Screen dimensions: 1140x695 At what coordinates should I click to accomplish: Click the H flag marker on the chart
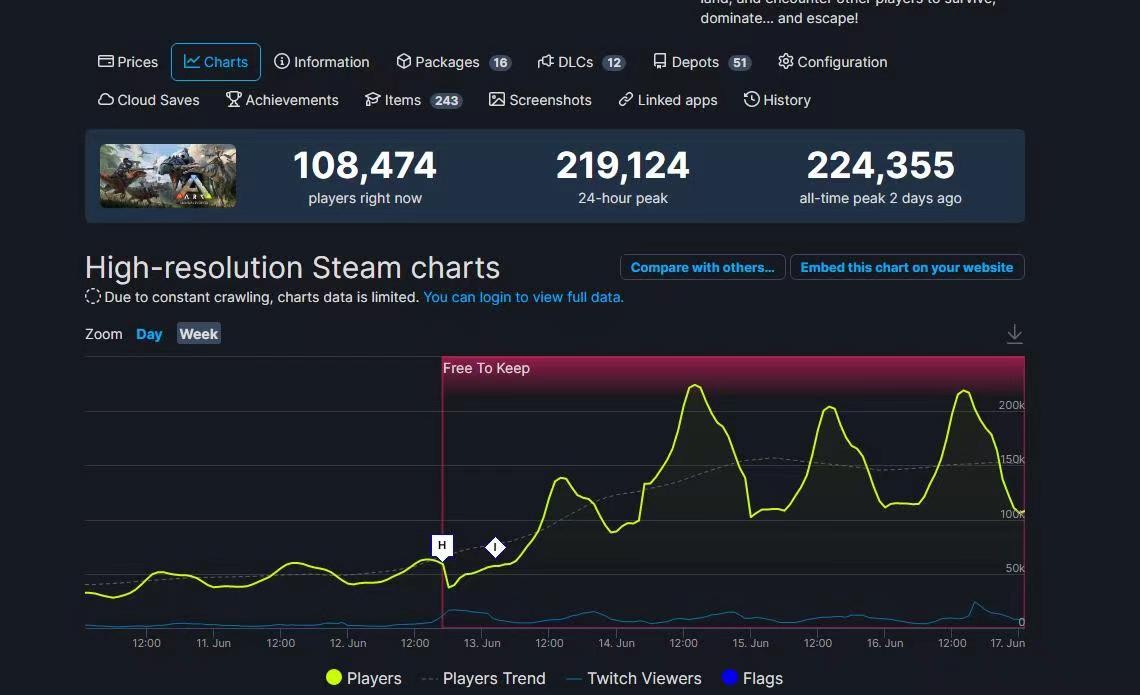click(441, 546)
